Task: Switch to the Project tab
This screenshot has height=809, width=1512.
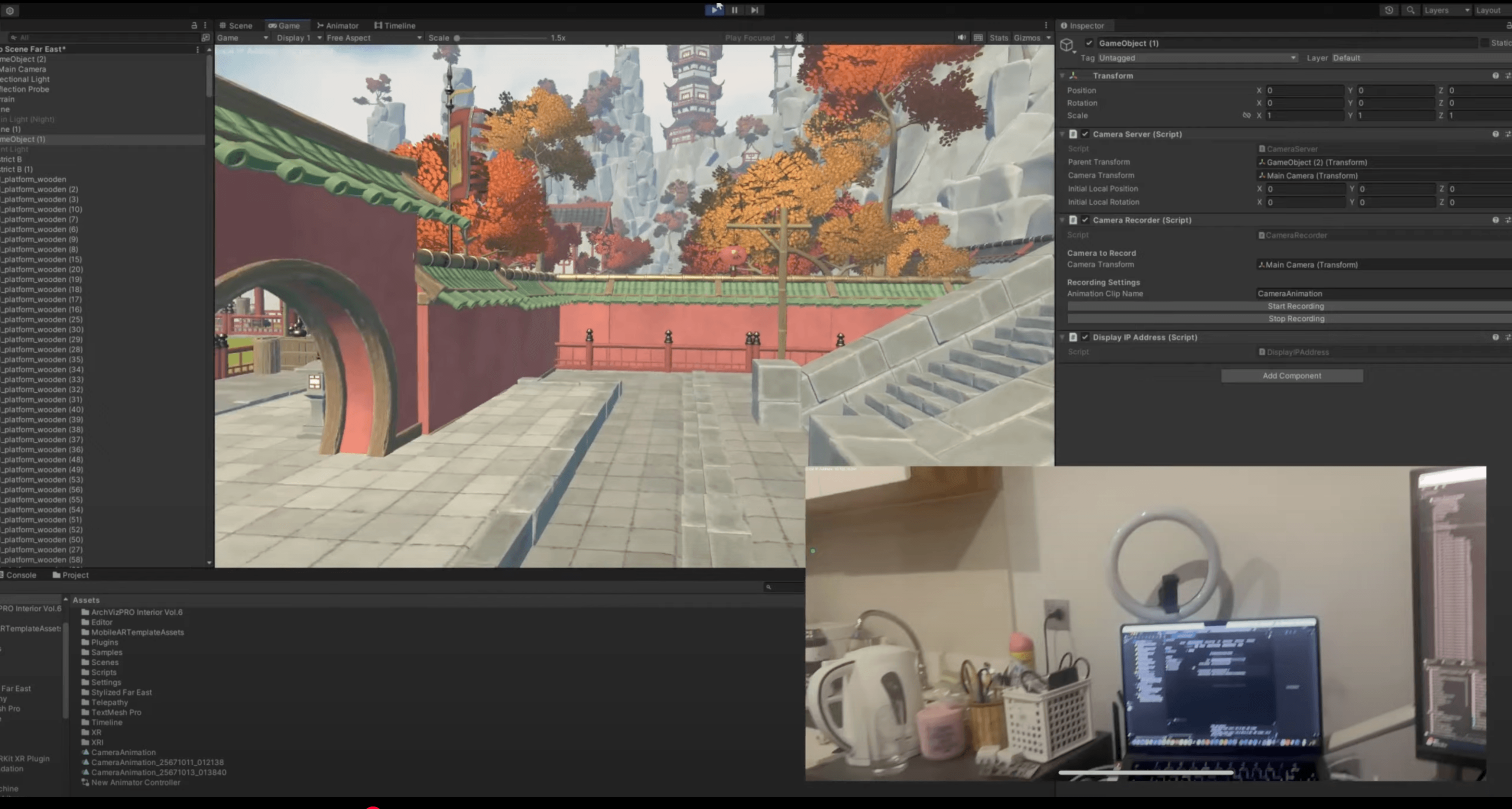Action: [x=74, y=575]
